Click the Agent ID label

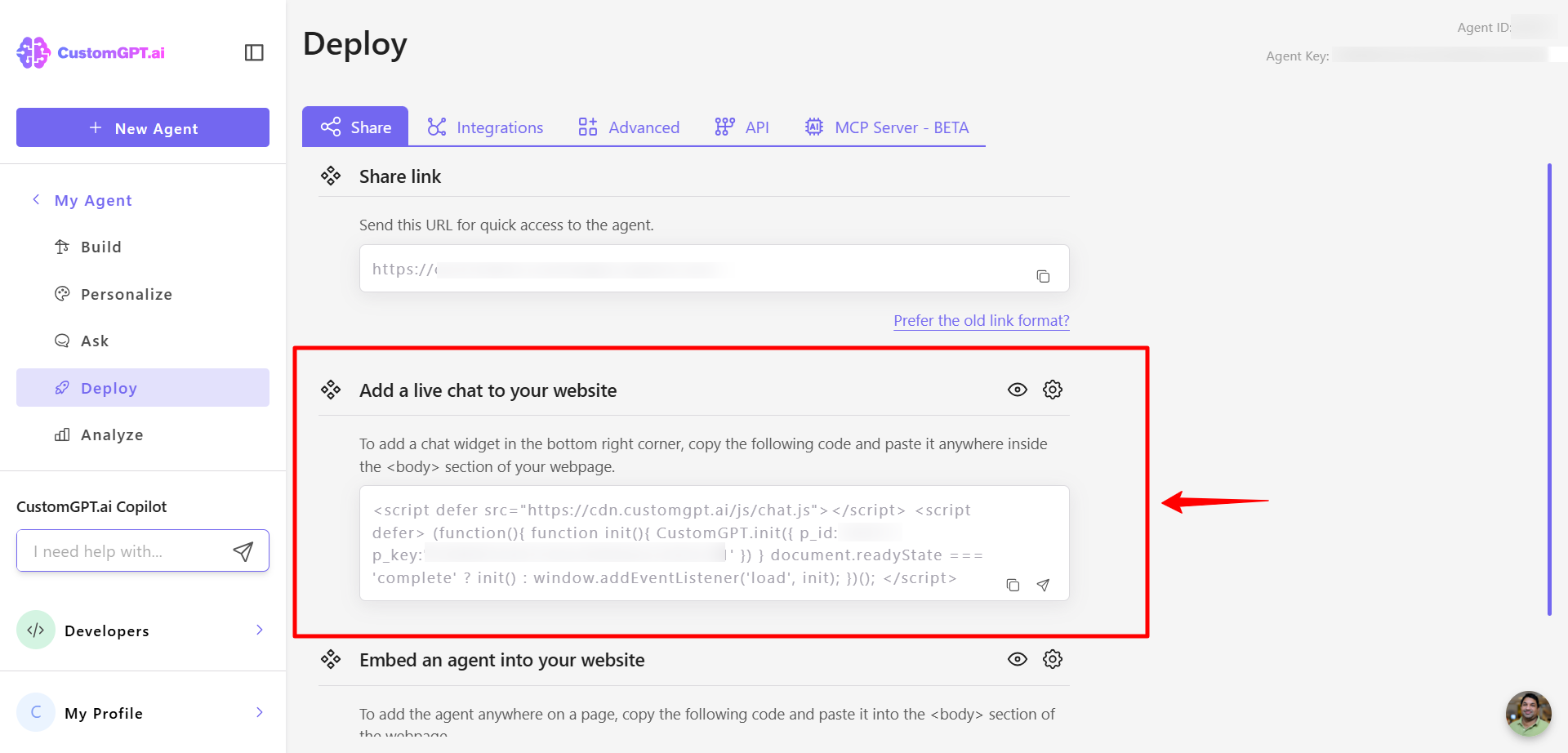(1484, 27)
